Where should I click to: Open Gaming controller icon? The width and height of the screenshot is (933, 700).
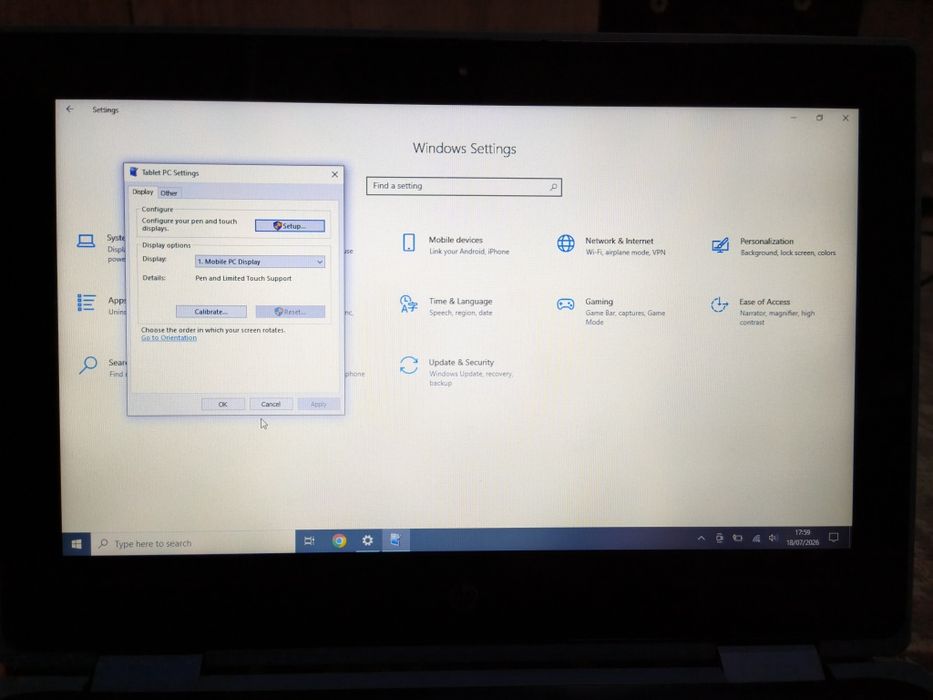point(565,305)
